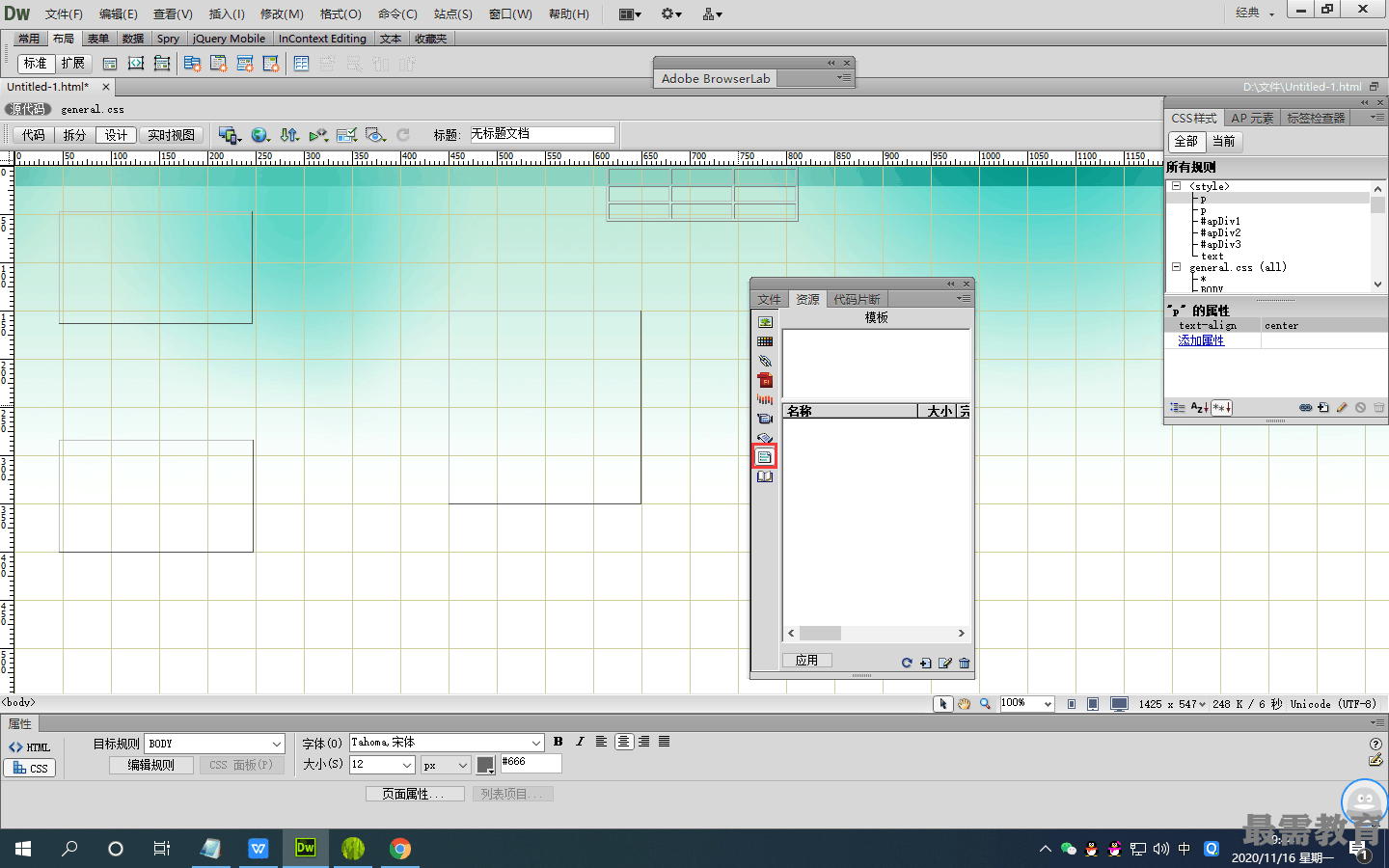This screenshot has height=868, width=1389.
Task: Toggle Bold in the Properties panel
Action: [x=558, y=742]
